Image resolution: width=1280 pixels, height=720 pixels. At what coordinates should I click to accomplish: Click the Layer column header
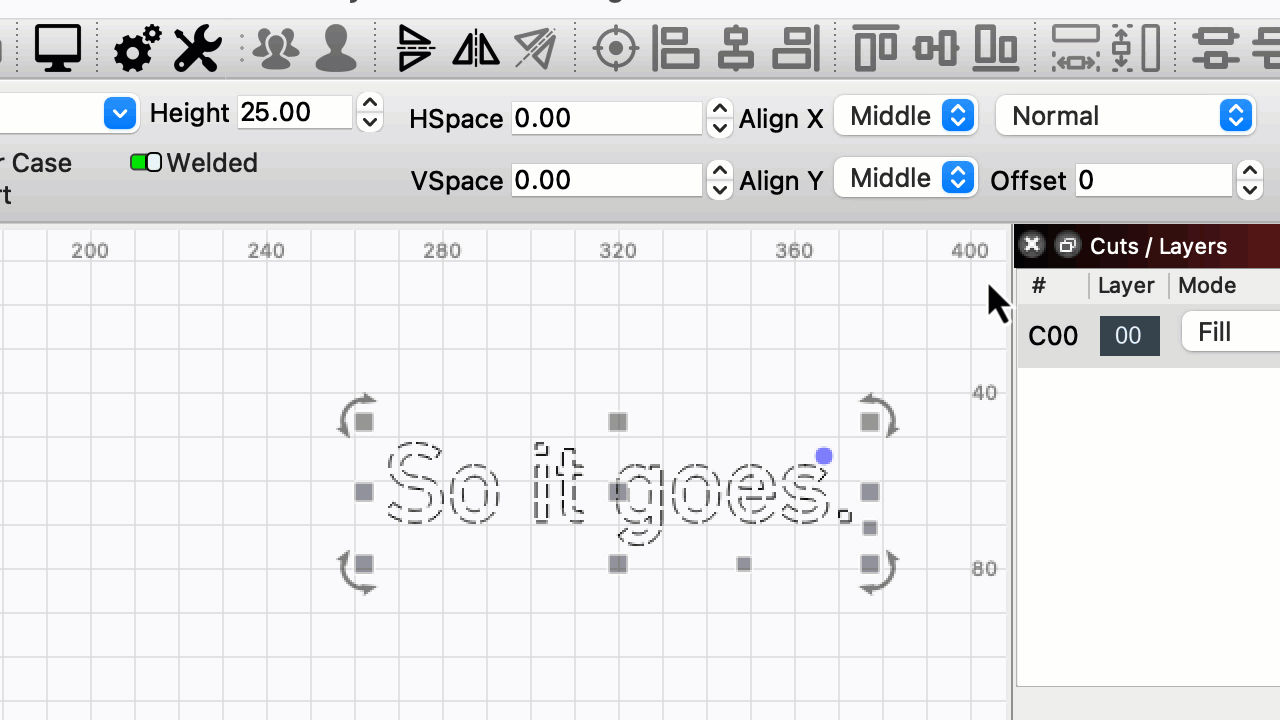point(1126,285)
